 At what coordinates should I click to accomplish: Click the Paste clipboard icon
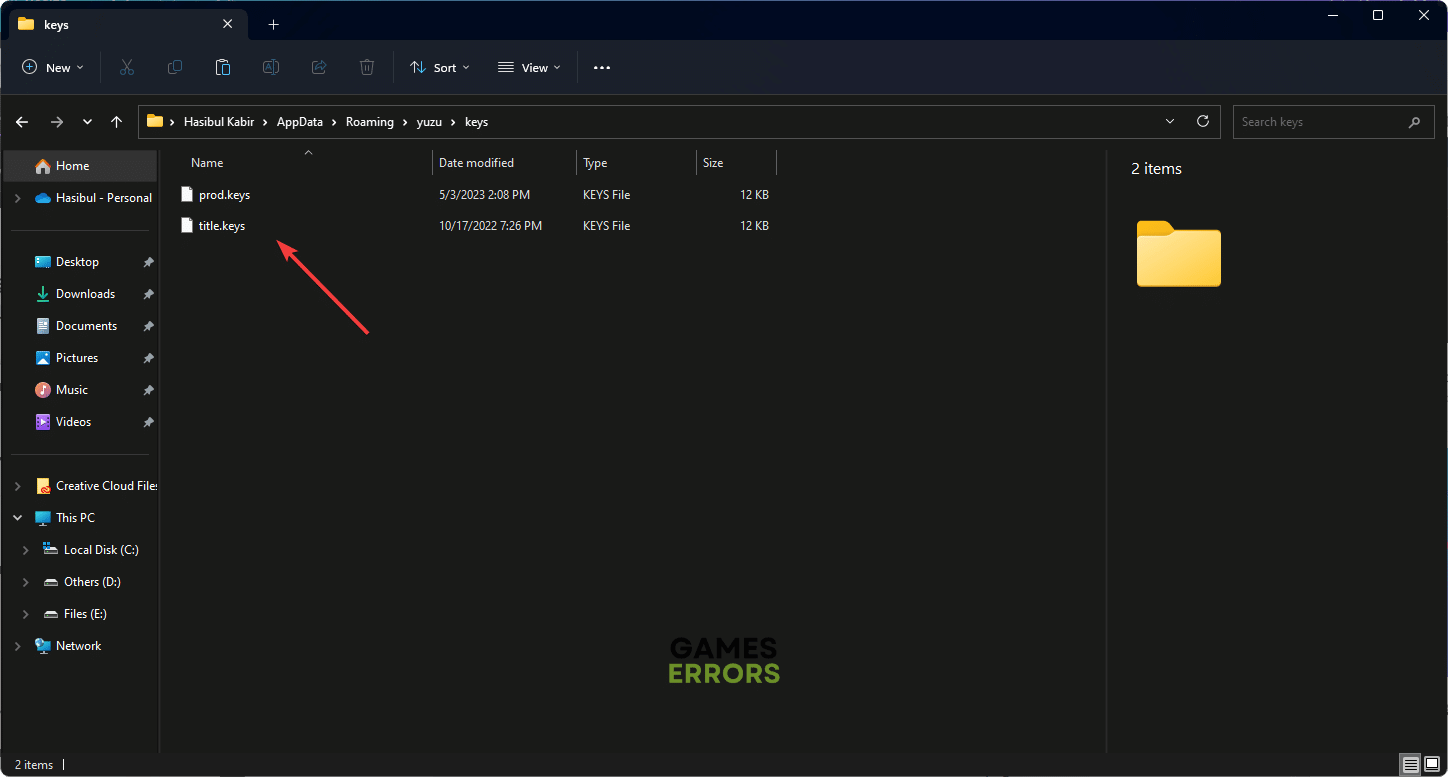coord(223,67)
